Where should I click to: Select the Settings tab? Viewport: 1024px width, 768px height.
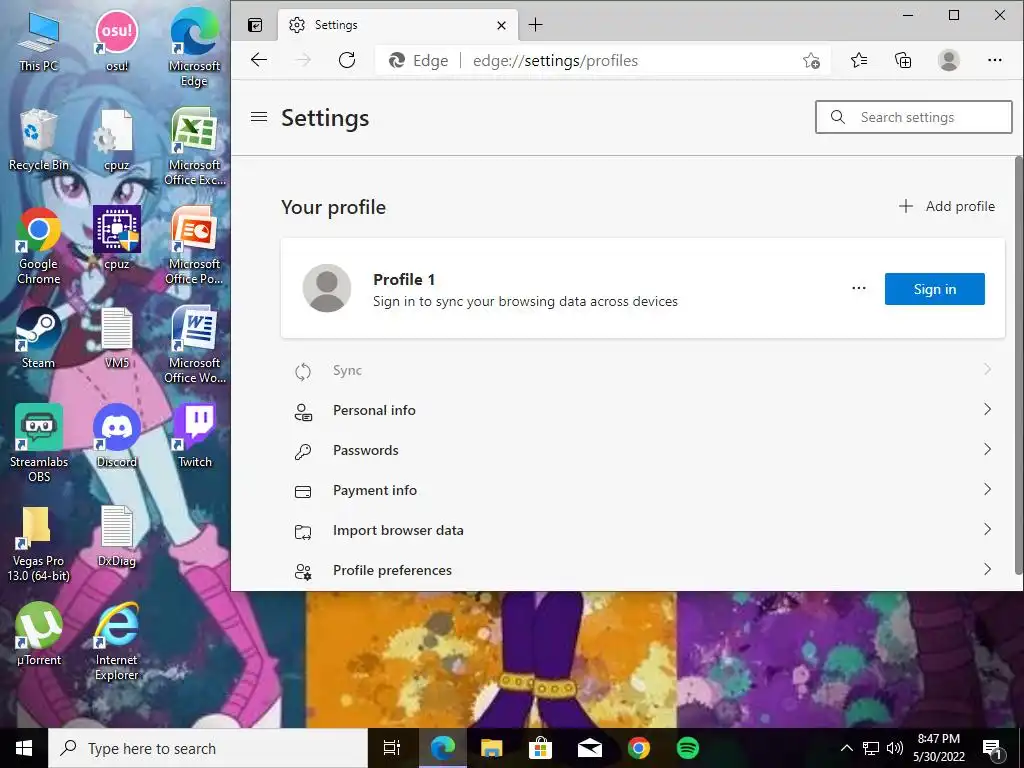click(x=398, y=25)
